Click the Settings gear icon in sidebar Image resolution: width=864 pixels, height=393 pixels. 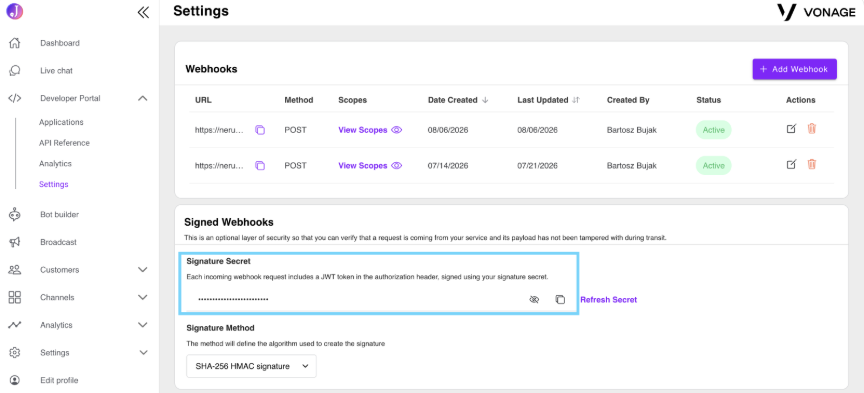point(15,352)
